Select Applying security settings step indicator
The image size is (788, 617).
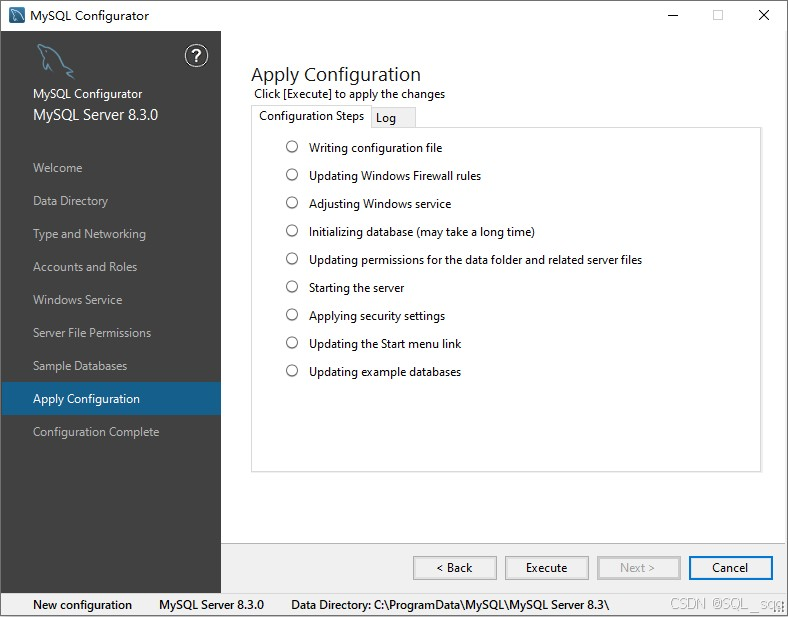click(x=292, y=315)
